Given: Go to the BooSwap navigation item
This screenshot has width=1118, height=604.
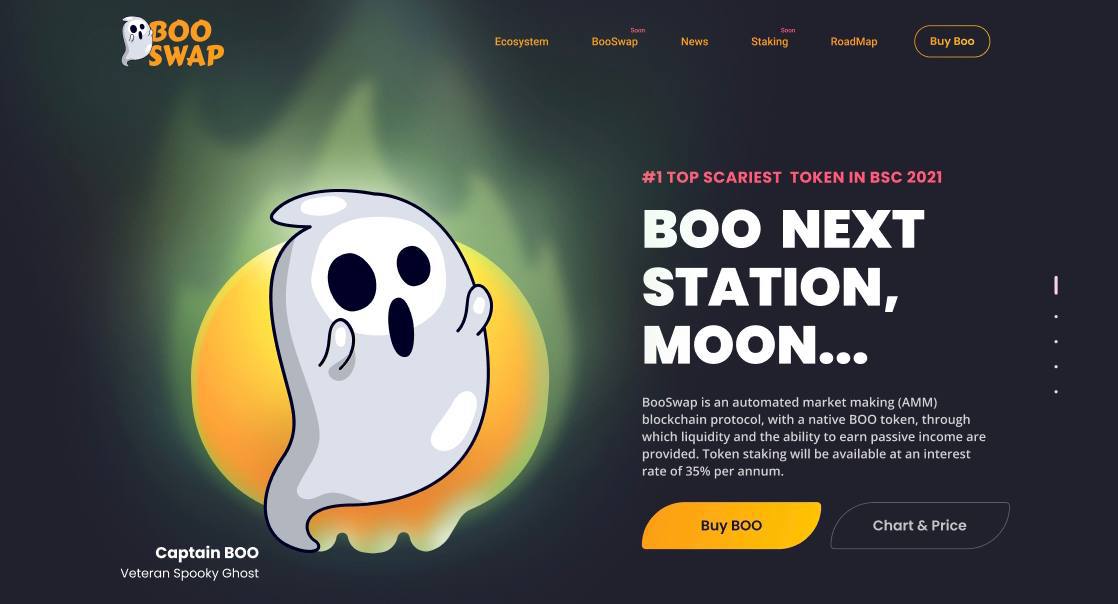Looking at the screenshot, I should pos(615,41).
